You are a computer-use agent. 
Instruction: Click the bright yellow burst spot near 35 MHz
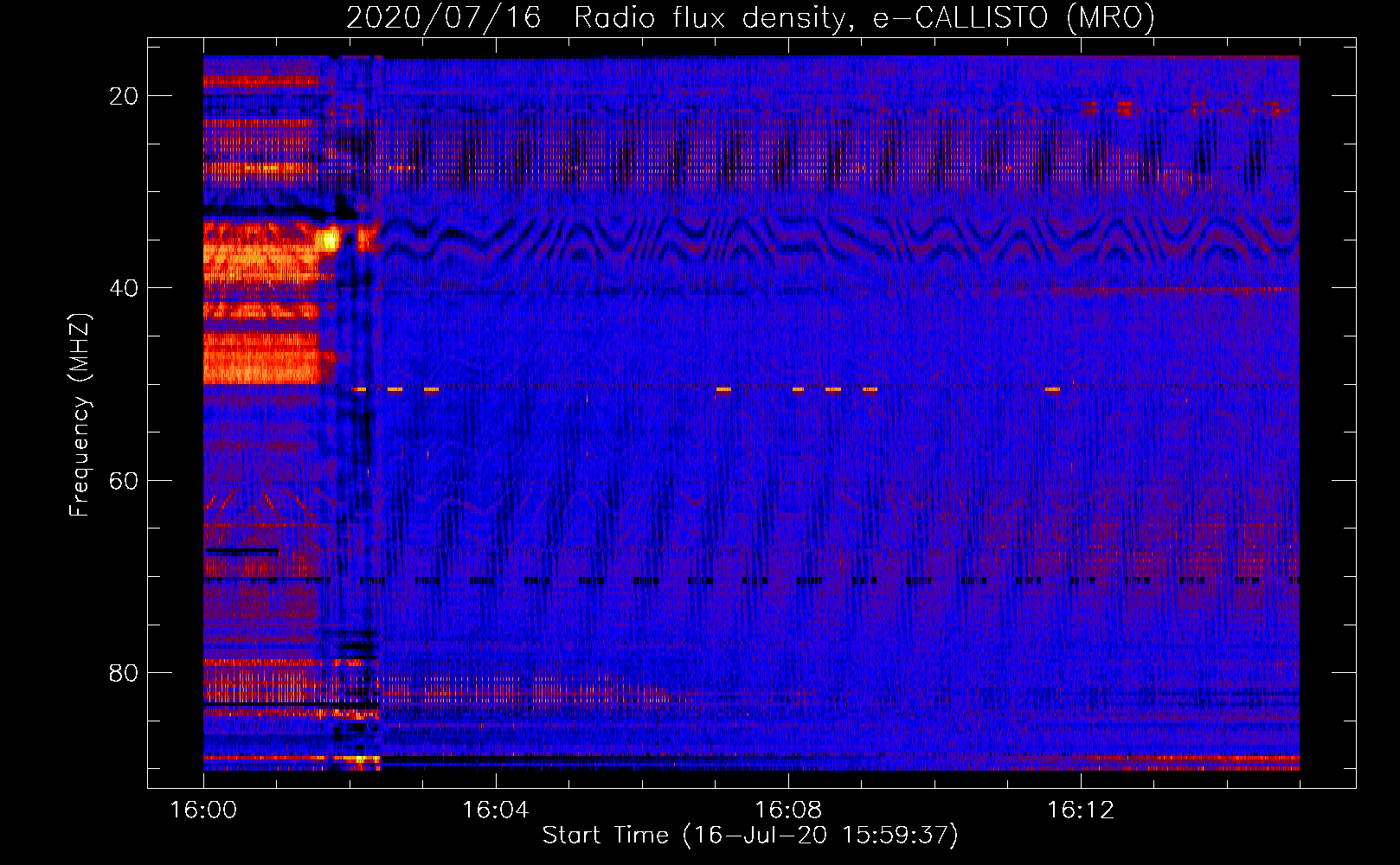[329, 239]
